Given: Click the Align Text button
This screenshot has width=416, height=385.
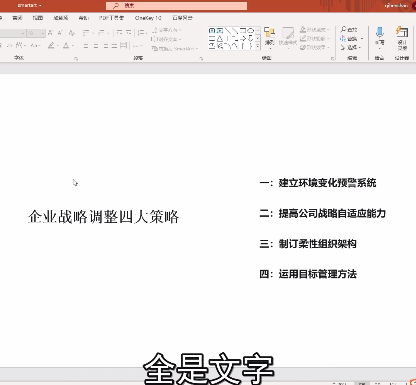Looking at the screenshot, I should [166, 39].
